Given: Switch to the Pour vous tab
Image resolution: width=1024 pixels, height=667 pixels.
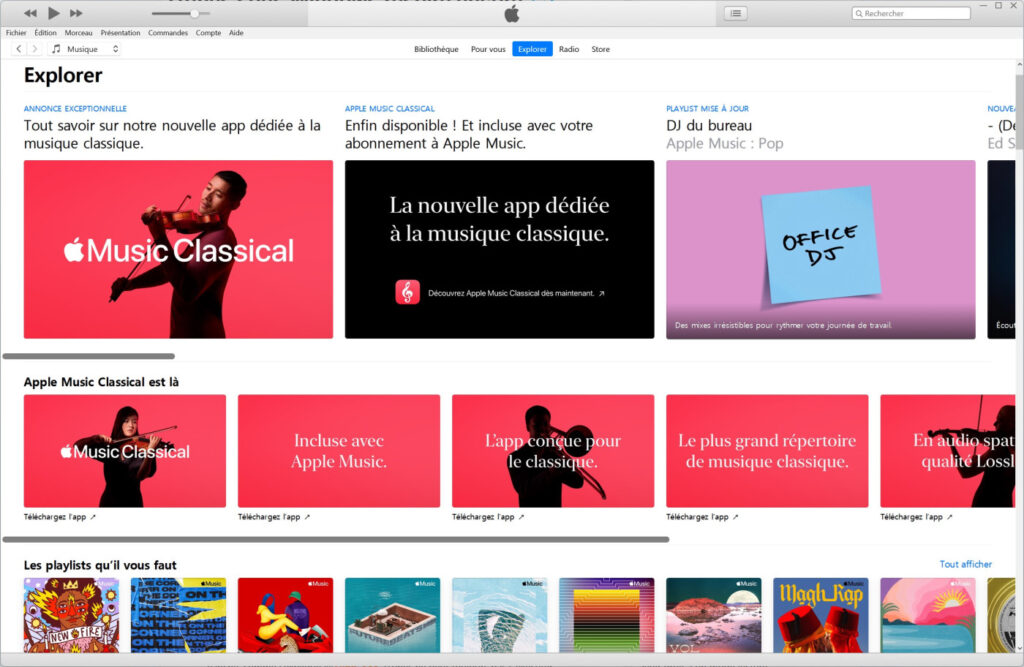Looking at the screenshot, I should (488, 49).
